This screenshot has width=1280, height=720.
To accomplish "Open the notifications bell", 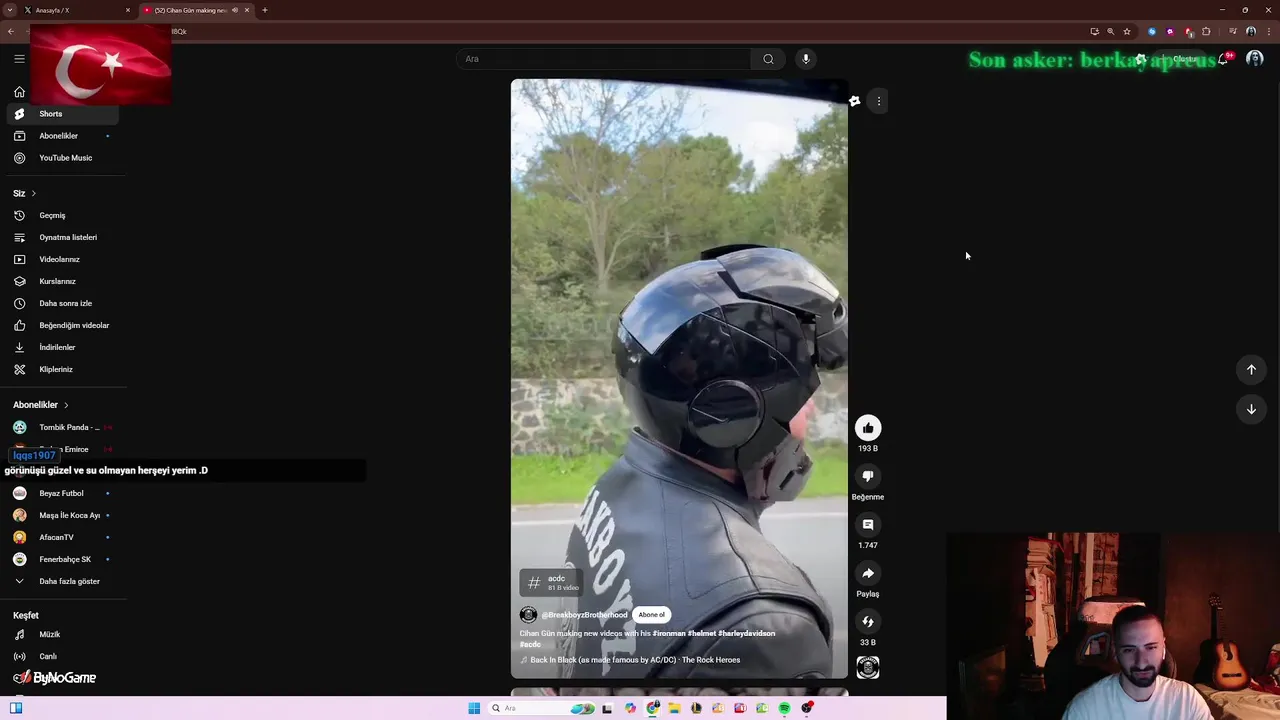I will pos(1222,59).
